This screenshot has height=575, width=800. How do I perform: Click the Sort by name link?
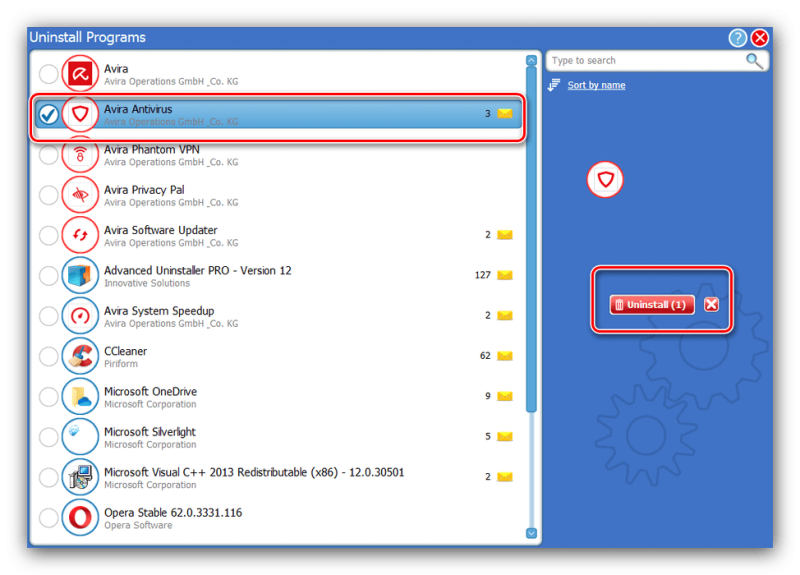tap(596, 85)
